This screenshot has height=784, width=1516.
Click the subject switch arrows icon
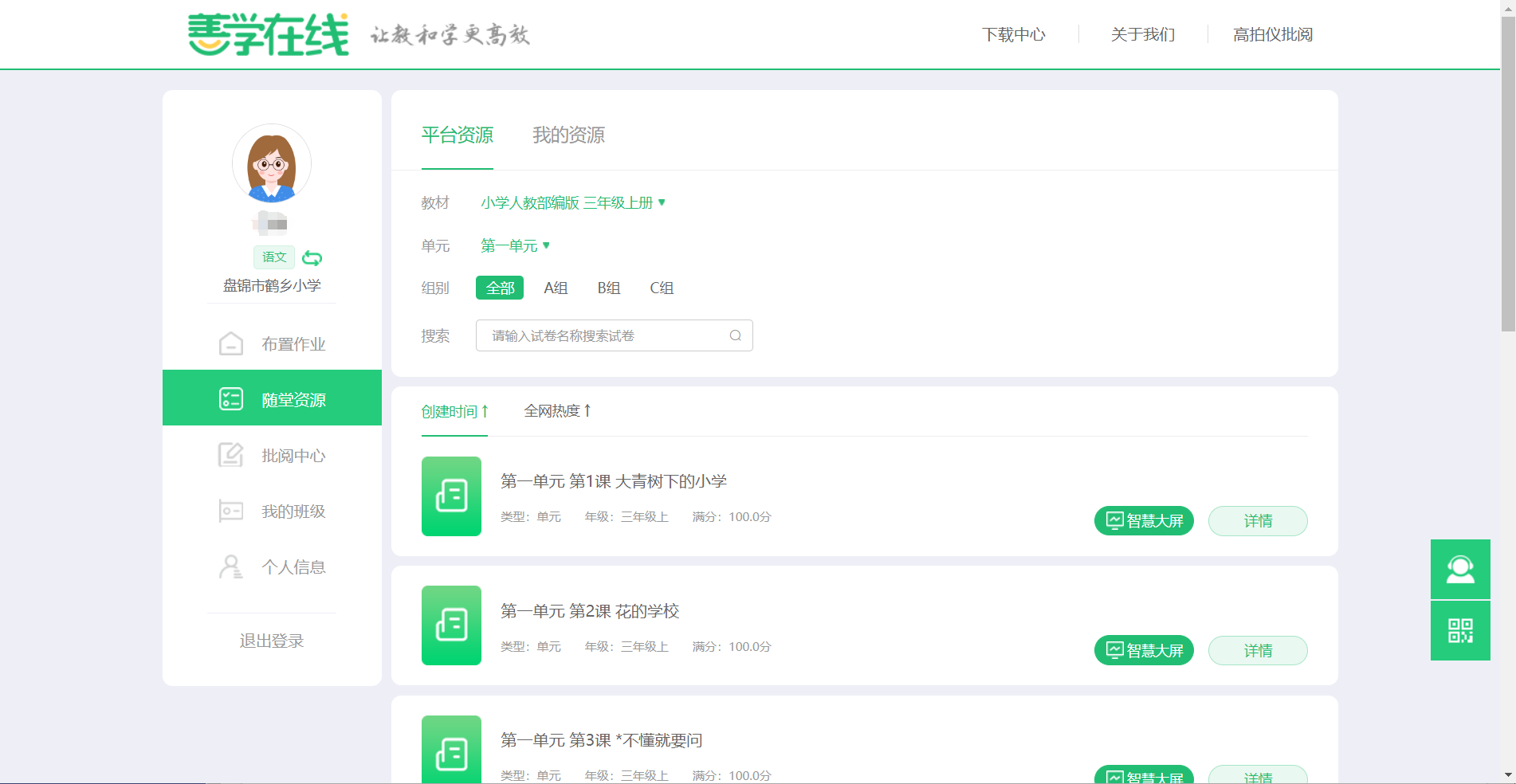(x=312, y=258)
